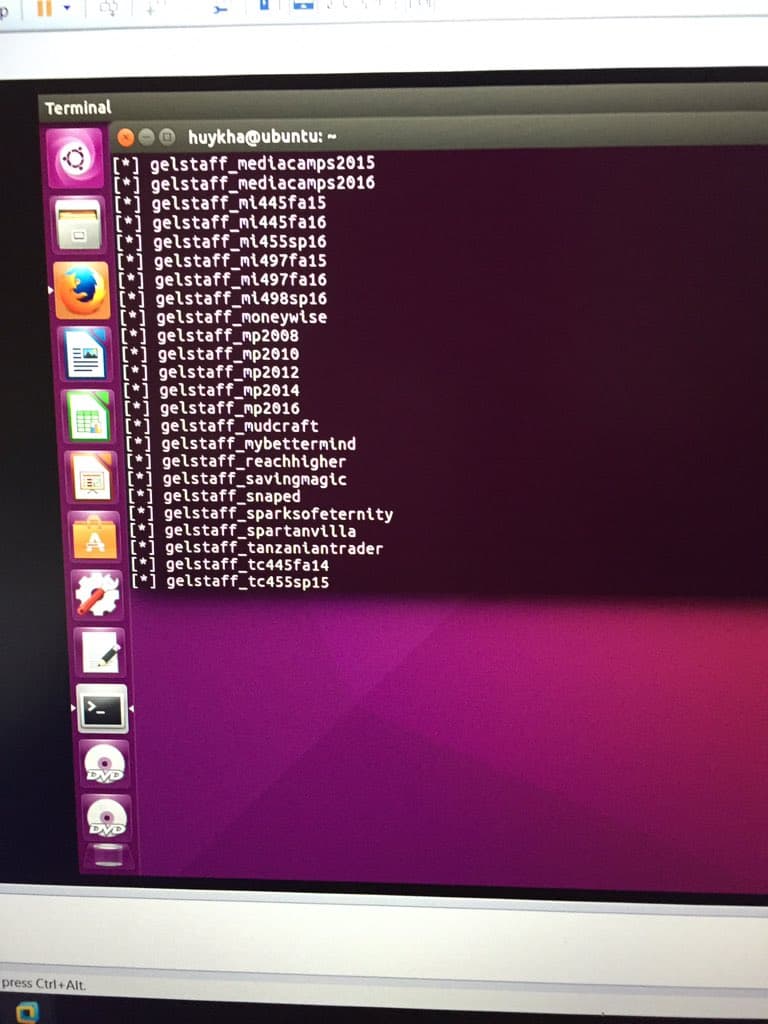Open LibreOffice Calc spreadsheet icon
The width and height of the screenshot is (768, 1024).
[x=88, y=416]
